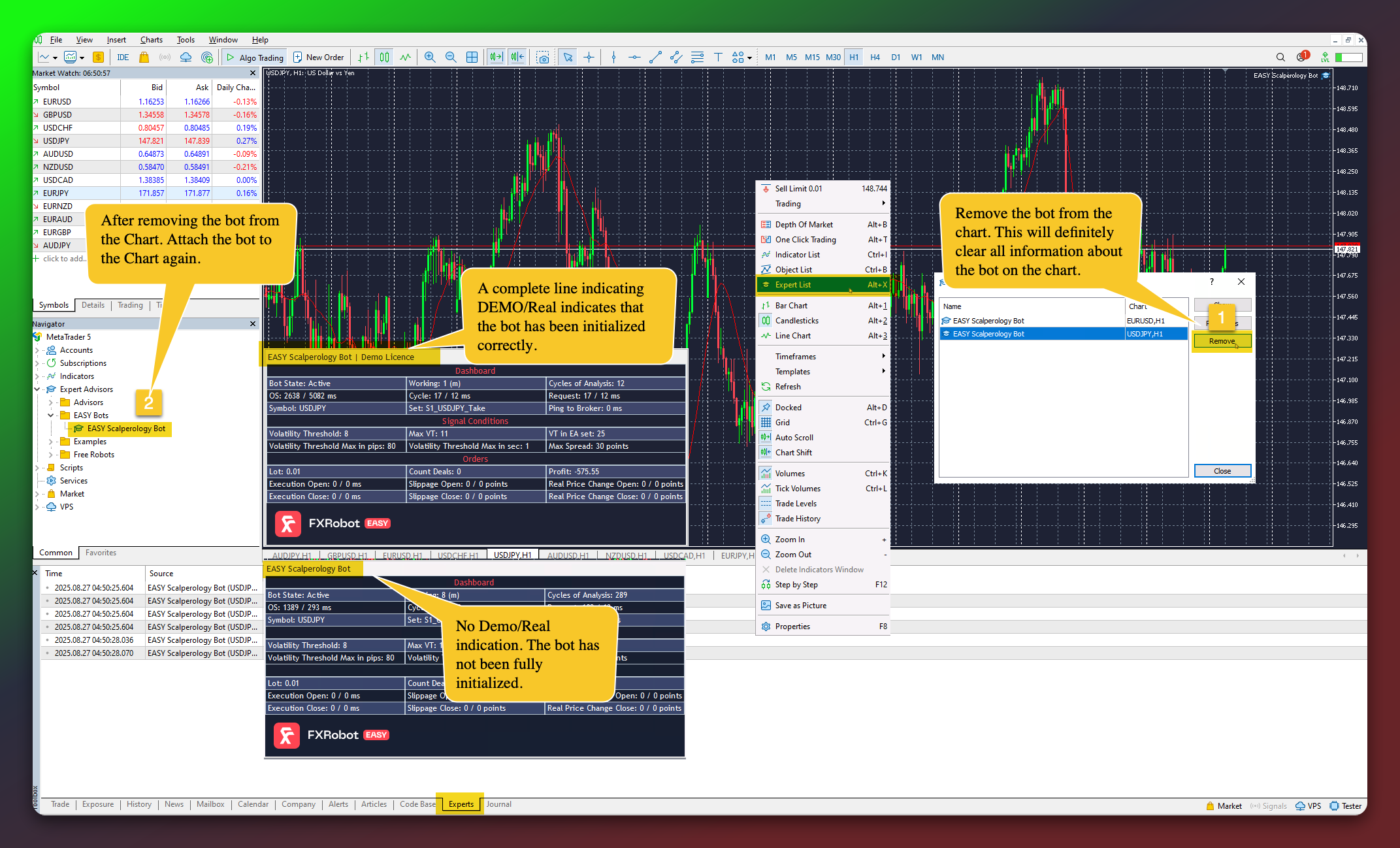Click the Close button in Expert dialog
The image size is (1400, 848).
pyautogui.click(x=1222, y=471)
